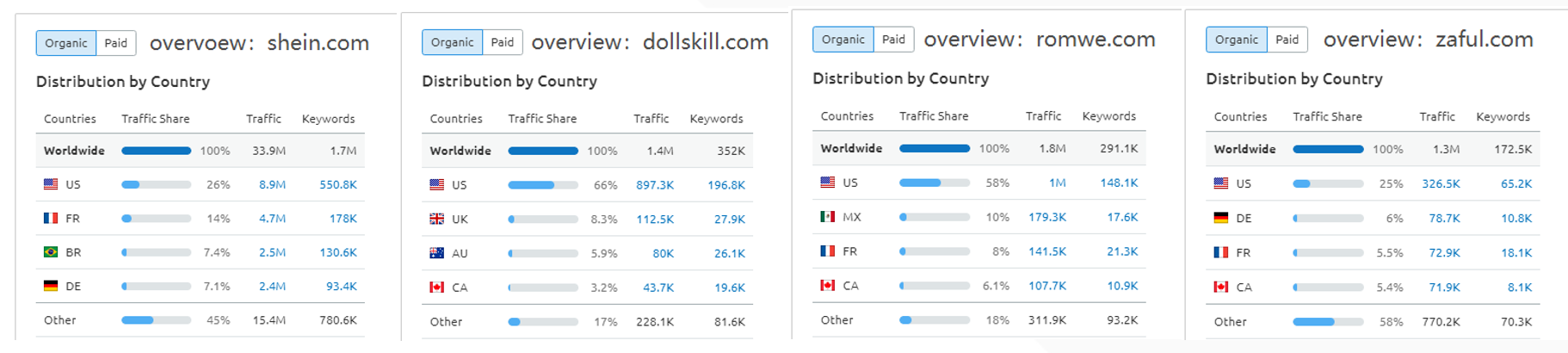Click CA flag icon in dollskill.com panel
1568x353 pixels.
(437, 288)
